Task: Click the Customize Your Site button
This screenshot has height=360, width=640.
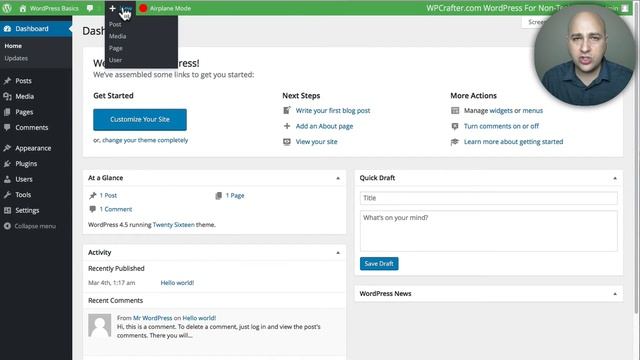Action: point(140,119)
